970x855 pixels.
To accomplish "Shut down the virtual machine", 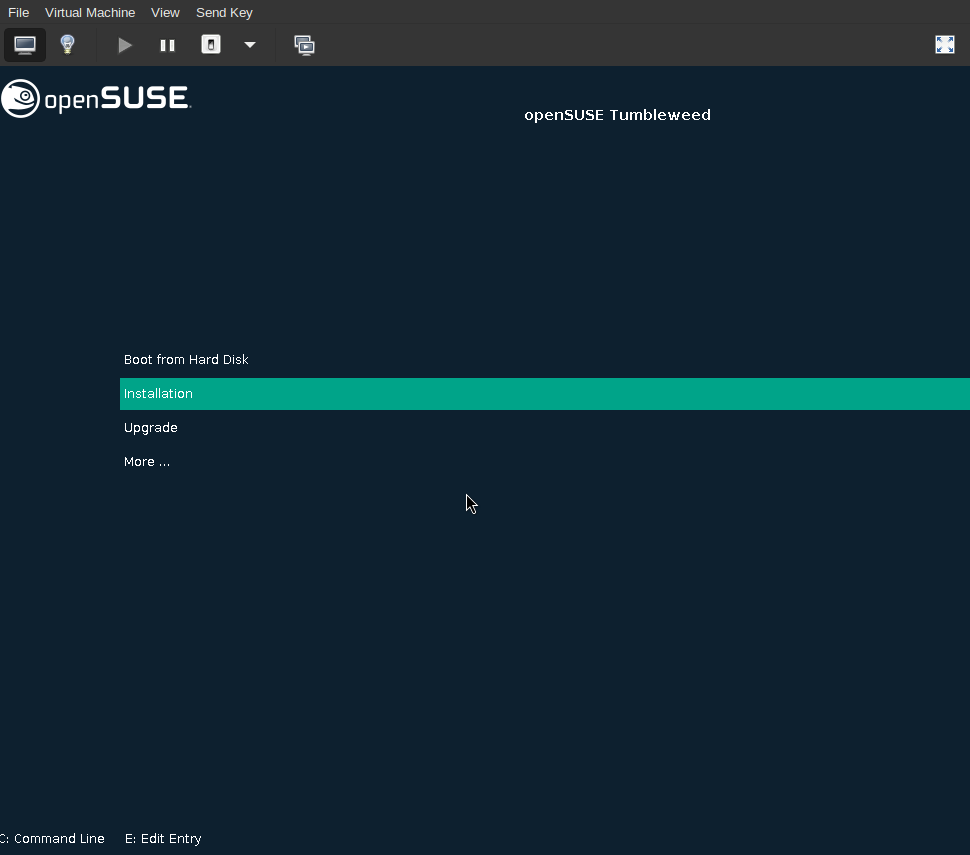I will pos(210,44).
